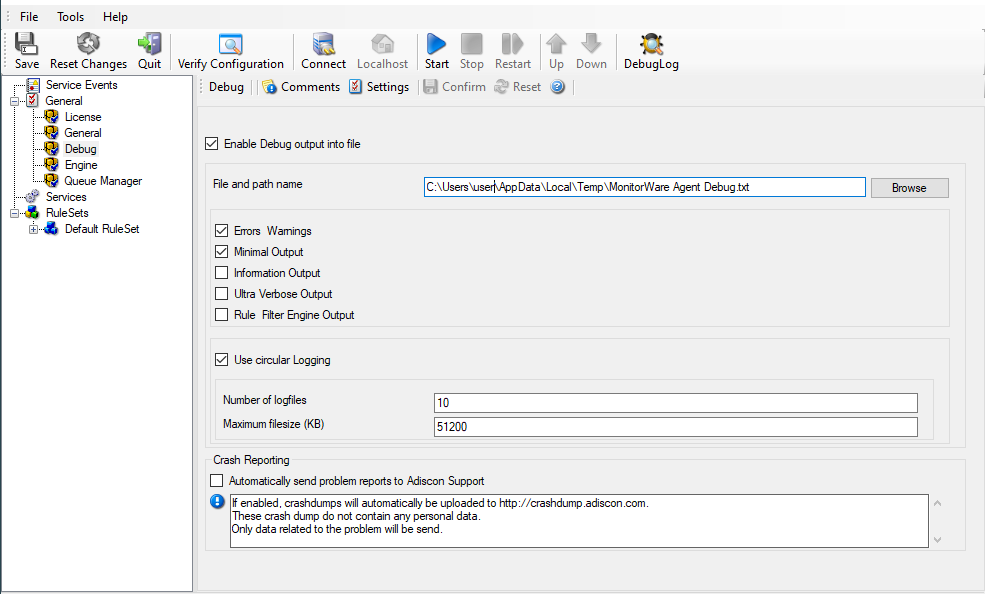This screenshot has width=985, height=594.
Task: Click the Reset Changes icon
Action: [x=88, y=45]
